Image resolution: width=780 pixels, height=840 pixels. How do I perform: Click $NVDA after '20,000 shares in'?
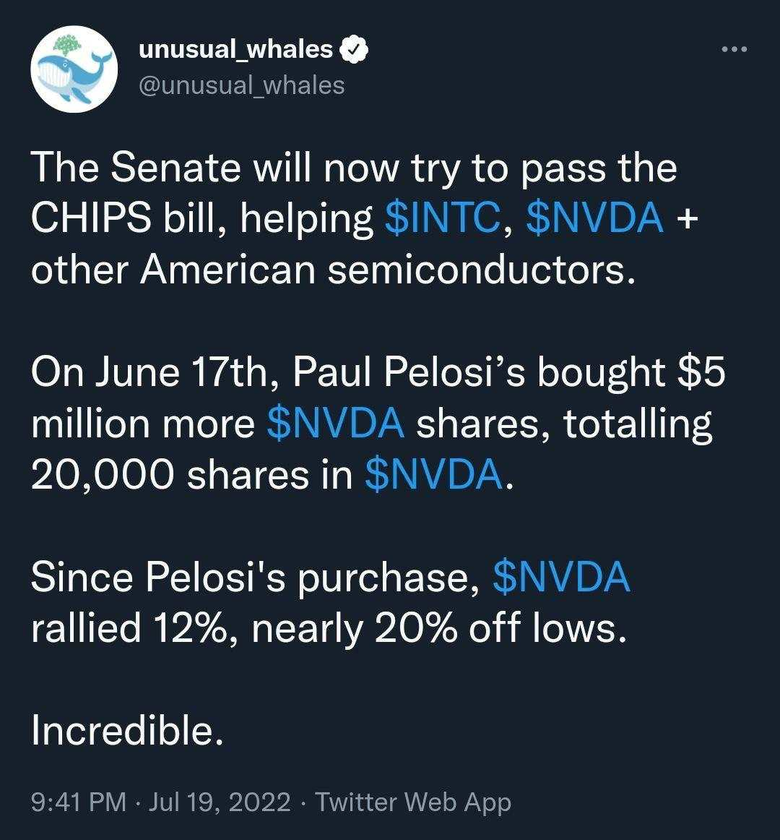(x=434, y=475)
